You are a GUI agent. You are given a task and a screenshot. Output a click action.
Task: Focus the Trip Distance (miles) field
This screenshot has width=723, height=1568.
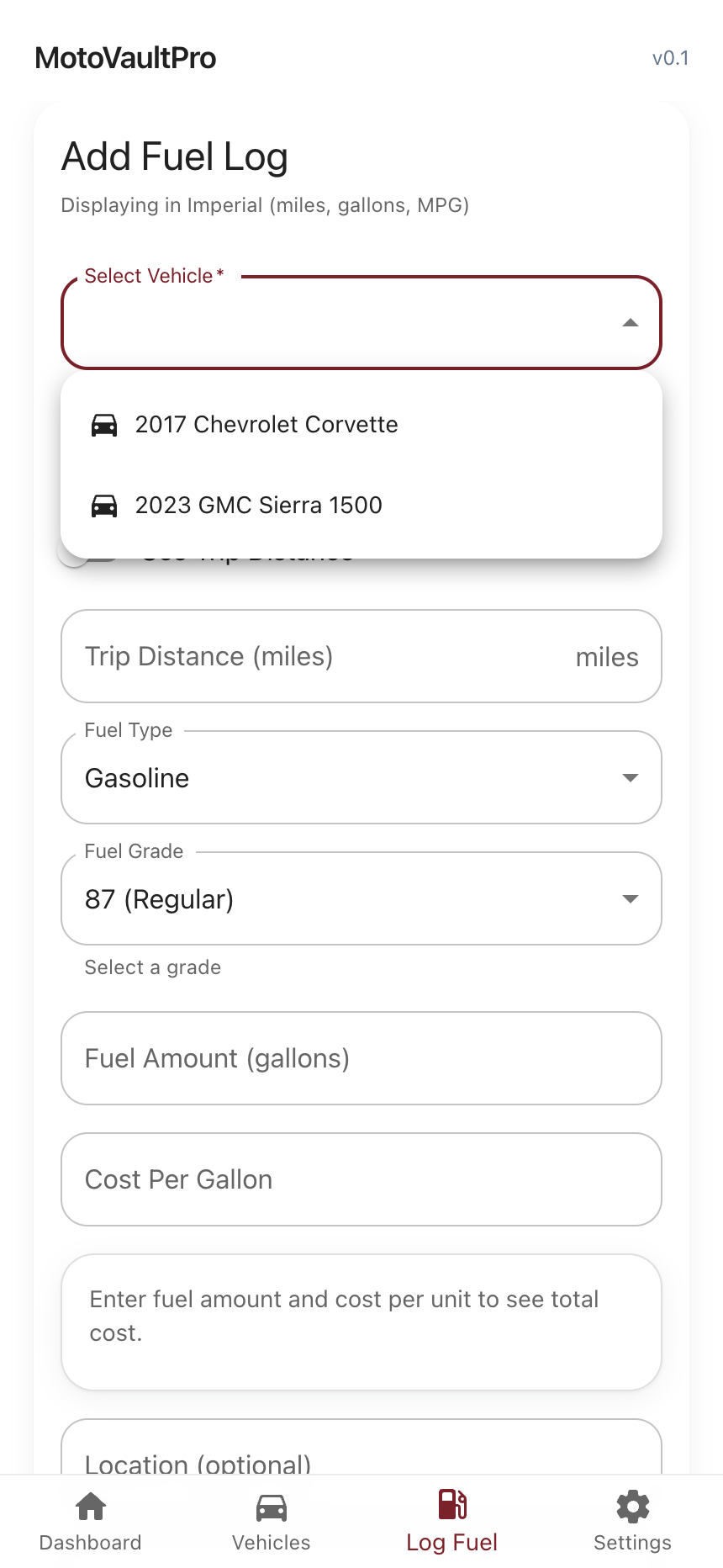[319, 656]
